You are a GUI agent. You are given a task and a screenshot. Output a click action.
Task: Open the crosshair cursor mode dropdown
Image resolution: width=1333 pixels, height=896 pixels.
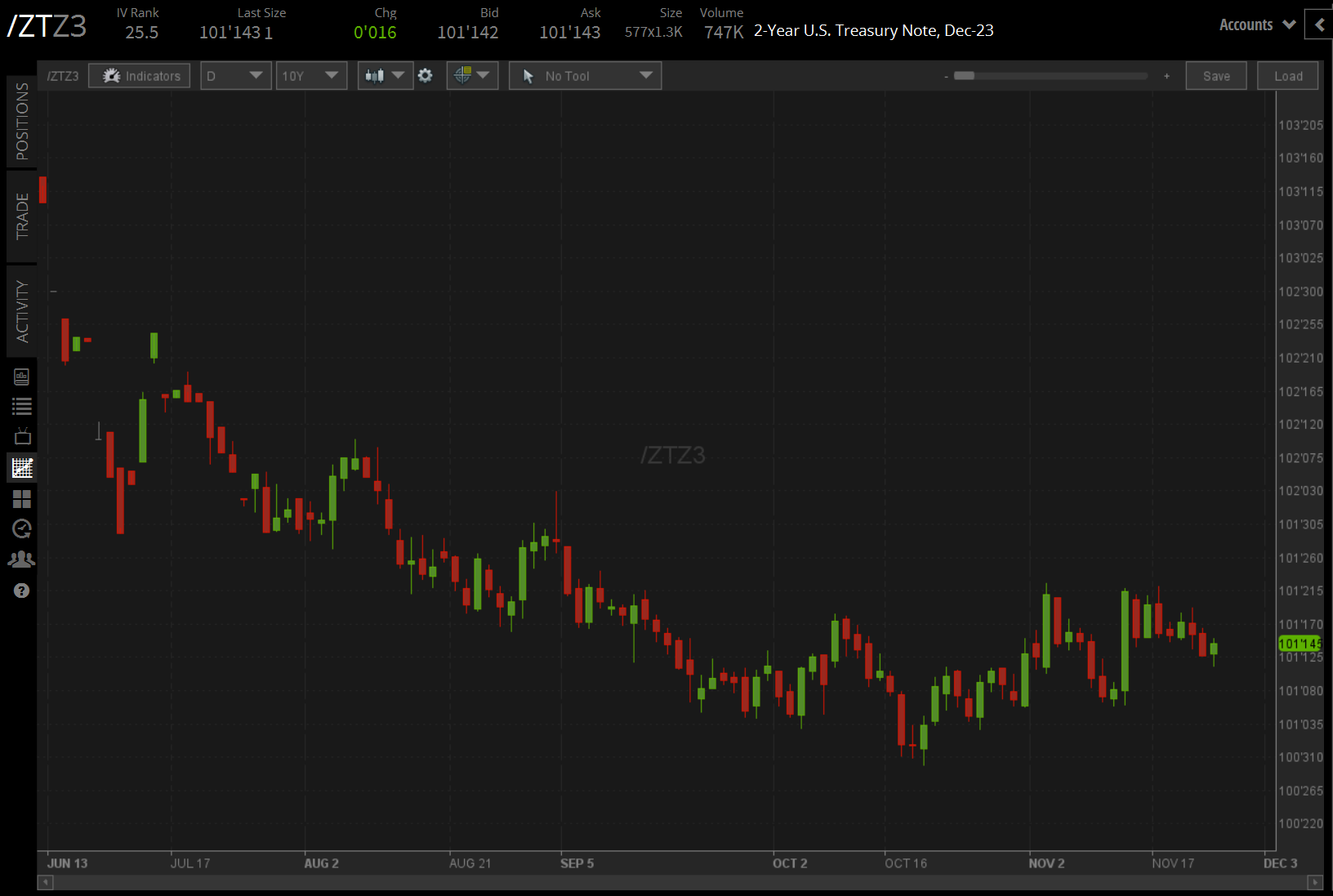(x=472, y=76)
